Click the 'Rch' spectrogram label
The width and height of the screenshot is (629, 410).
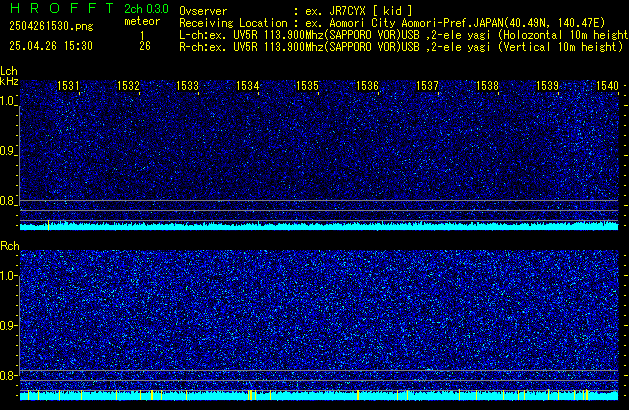pyautogui.click(x=10, y=246)
